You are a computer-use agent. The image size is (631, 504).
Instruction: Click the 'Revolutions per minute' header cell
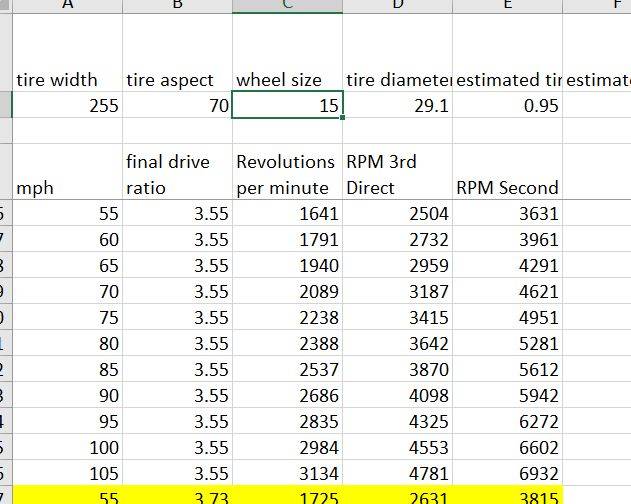287,174
